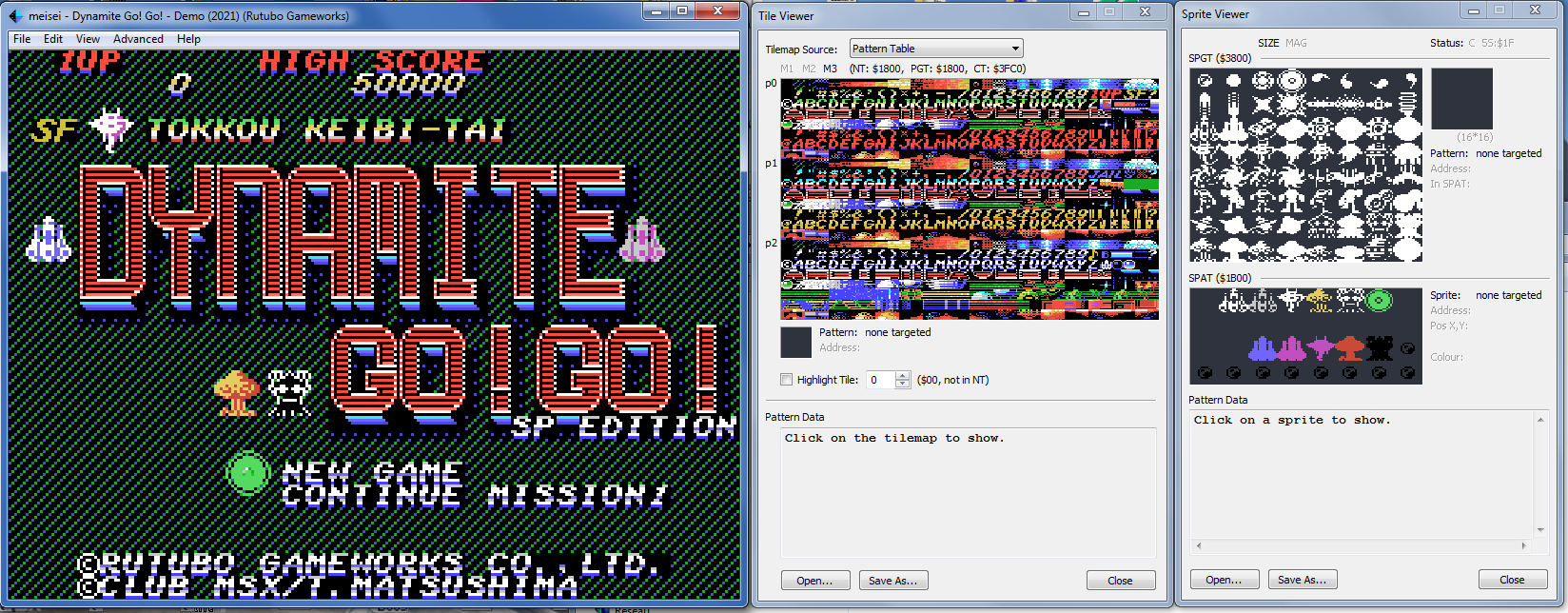Select the magenta ship sprite in SPAT
Screen dimensions: 1568x613
pos(1292,348)
